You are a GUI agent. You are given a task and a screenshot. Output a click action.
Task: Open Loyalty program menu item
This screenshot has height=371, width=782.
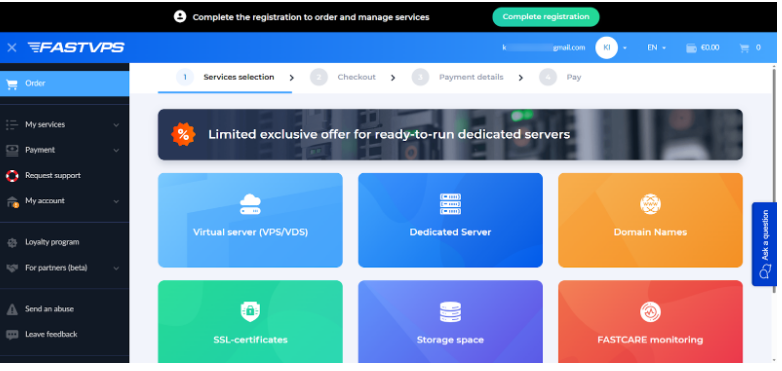click(x=64, y=242)
